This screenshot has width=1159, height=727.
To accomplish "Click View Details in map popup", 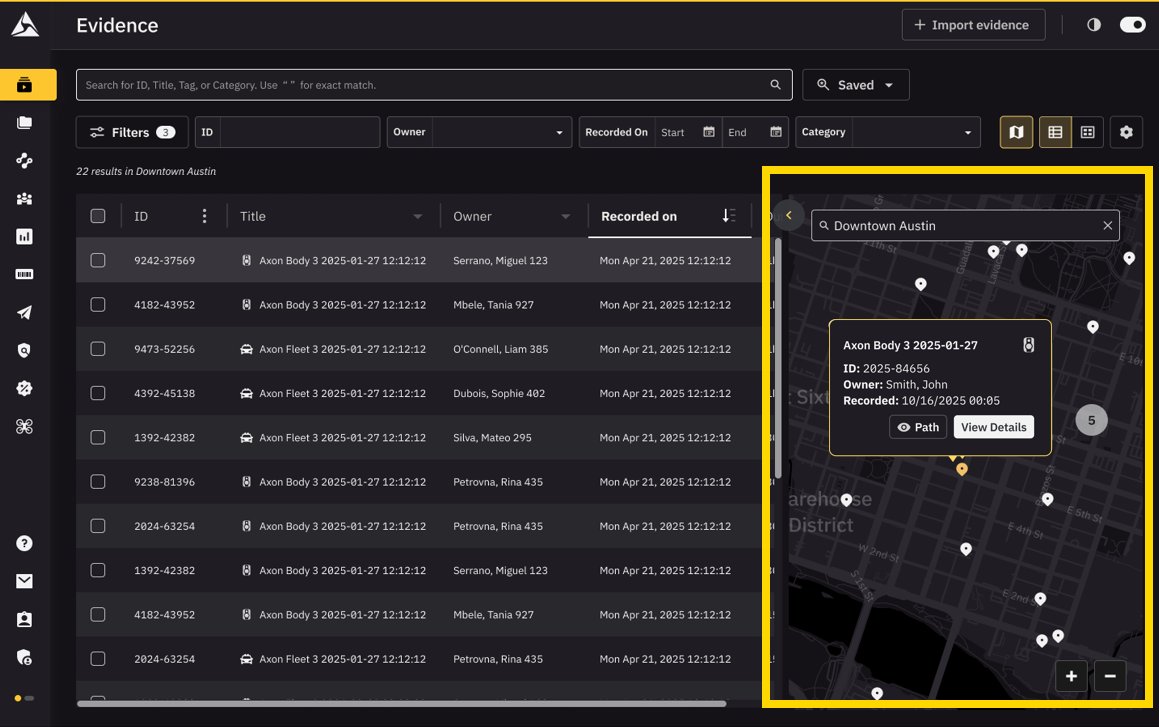I will click(993, 427).
